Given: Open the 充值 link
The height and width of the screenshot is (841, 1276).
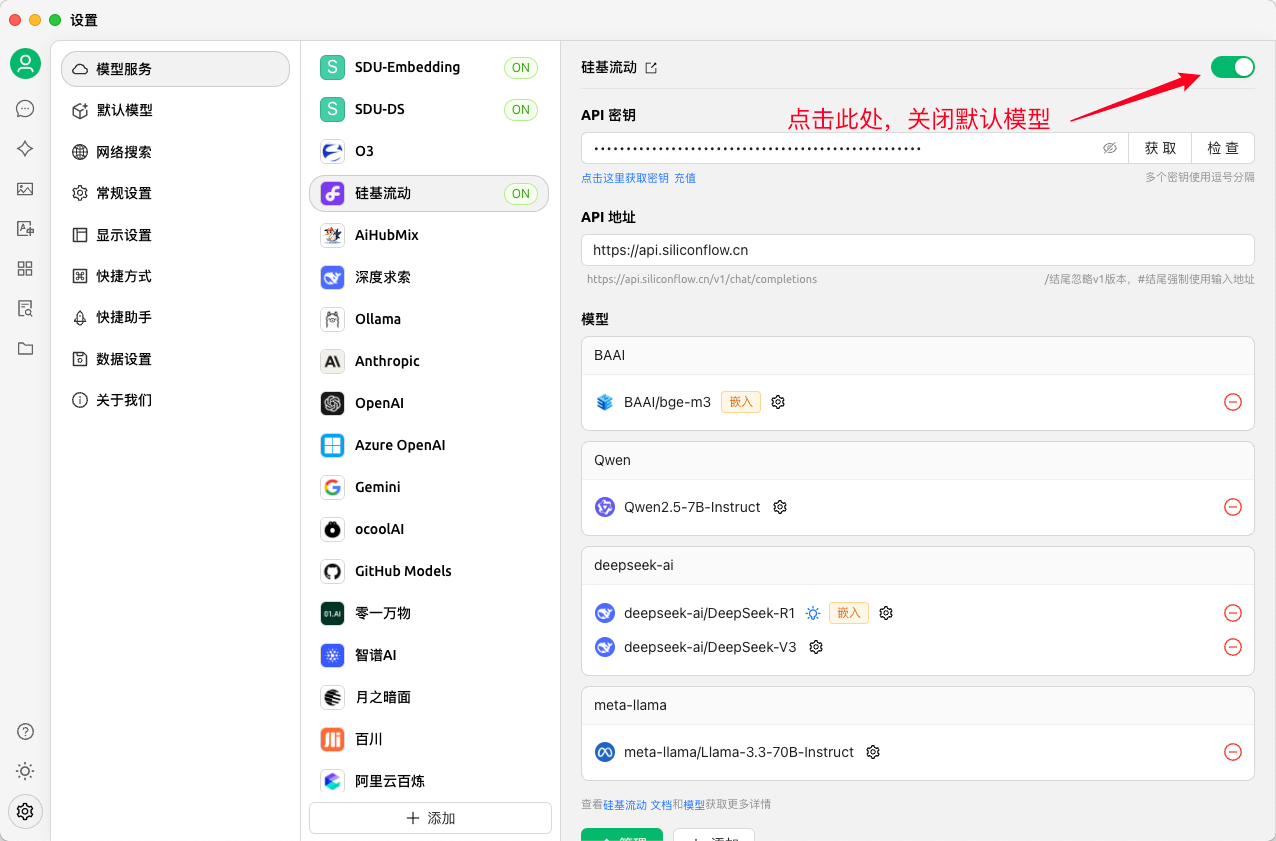Looking at the screenshot, I should (685, 178).
